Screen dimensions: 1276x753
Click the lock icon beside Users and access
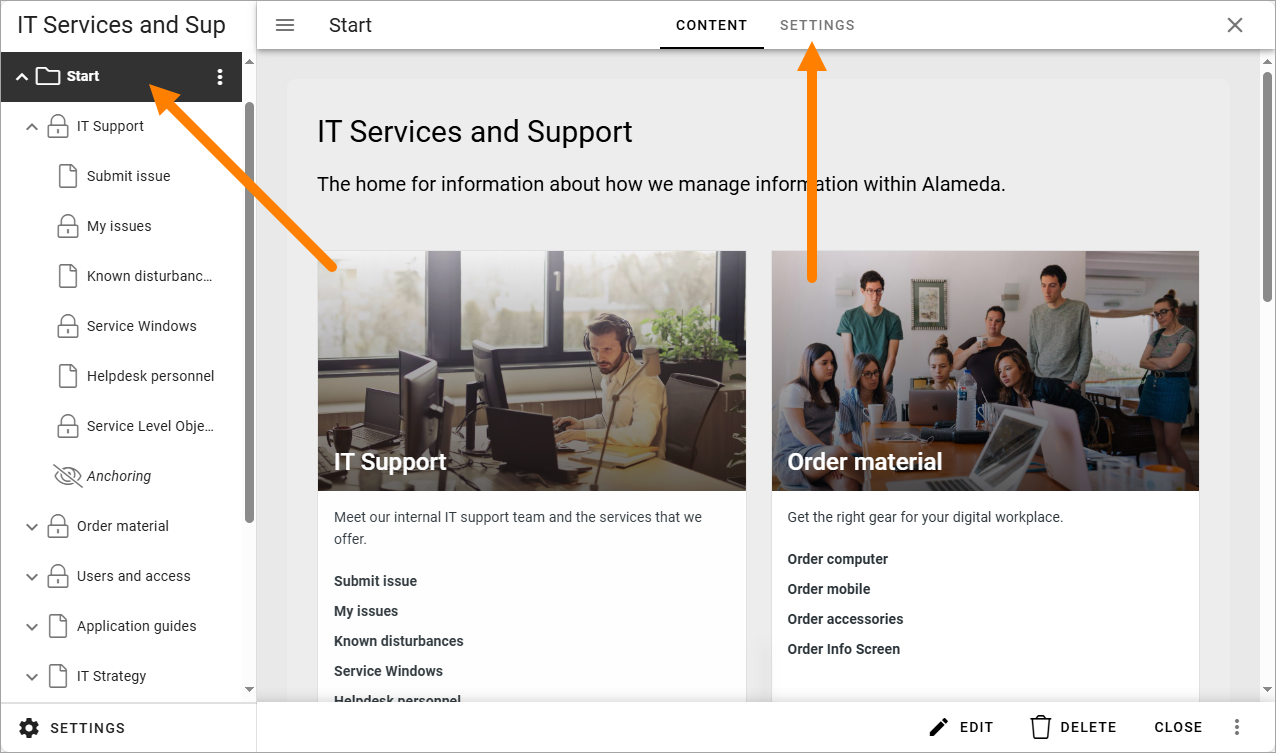(58, 576)
